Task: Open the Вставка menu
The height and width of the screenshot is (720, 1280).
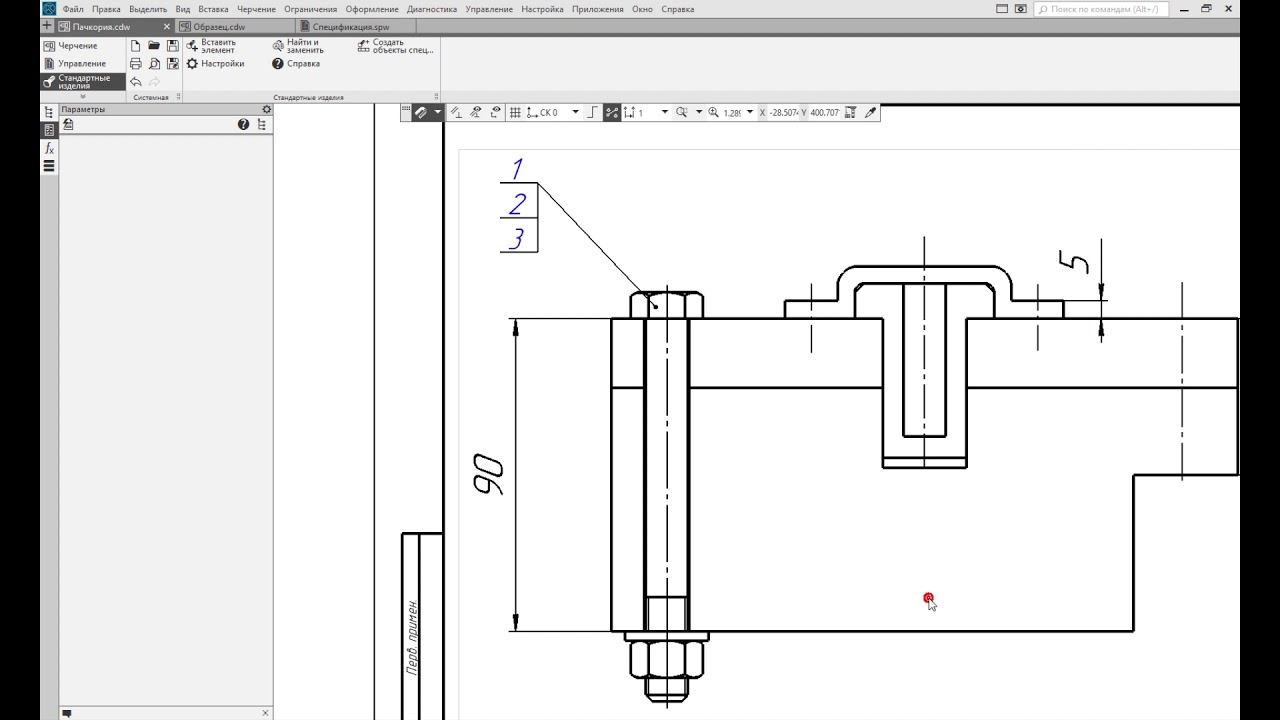Action: click(213, 9)
